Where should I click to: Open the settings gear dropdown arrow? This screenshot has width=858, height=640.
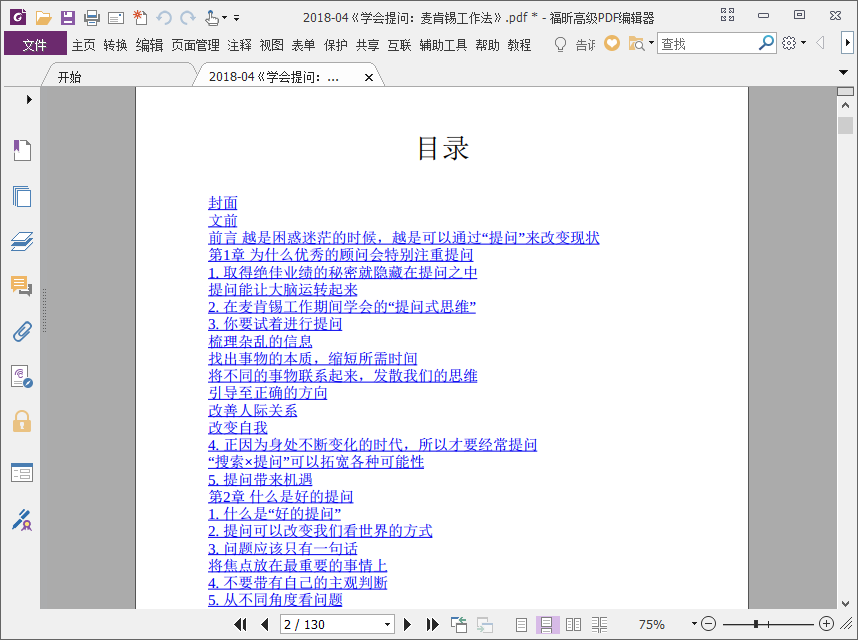(x=803, y=43)
